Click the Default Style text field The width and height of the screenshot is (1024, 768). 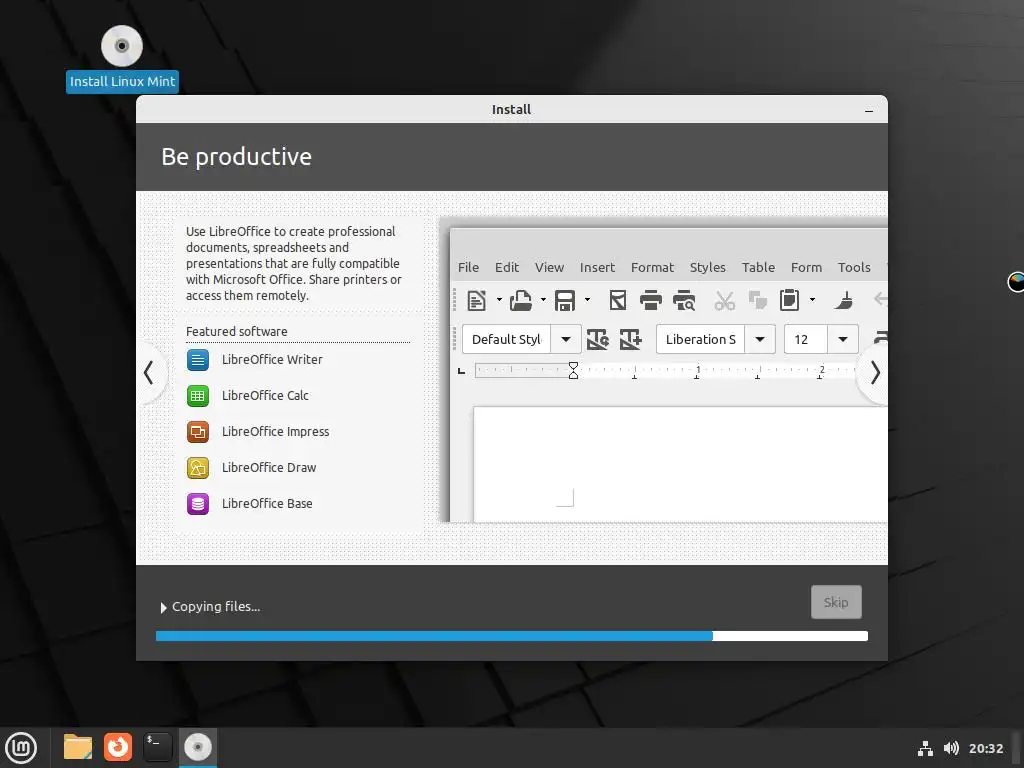pos(507,340)
